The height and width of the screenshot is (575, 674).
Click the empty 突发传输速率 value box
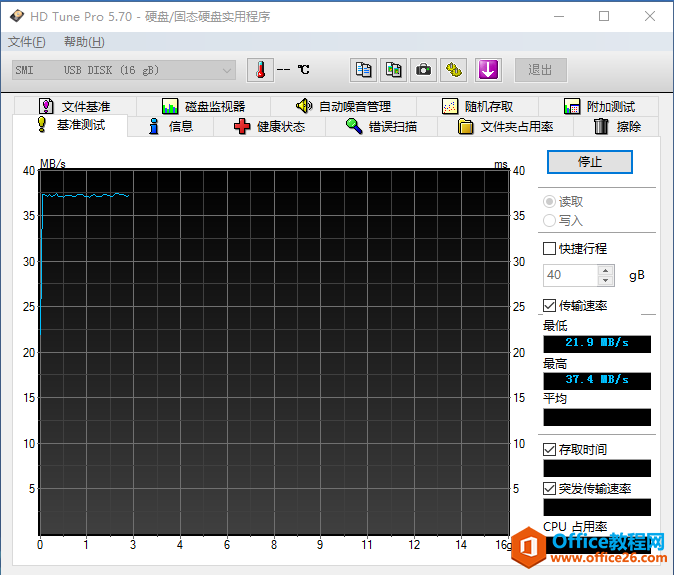(597, 507)
